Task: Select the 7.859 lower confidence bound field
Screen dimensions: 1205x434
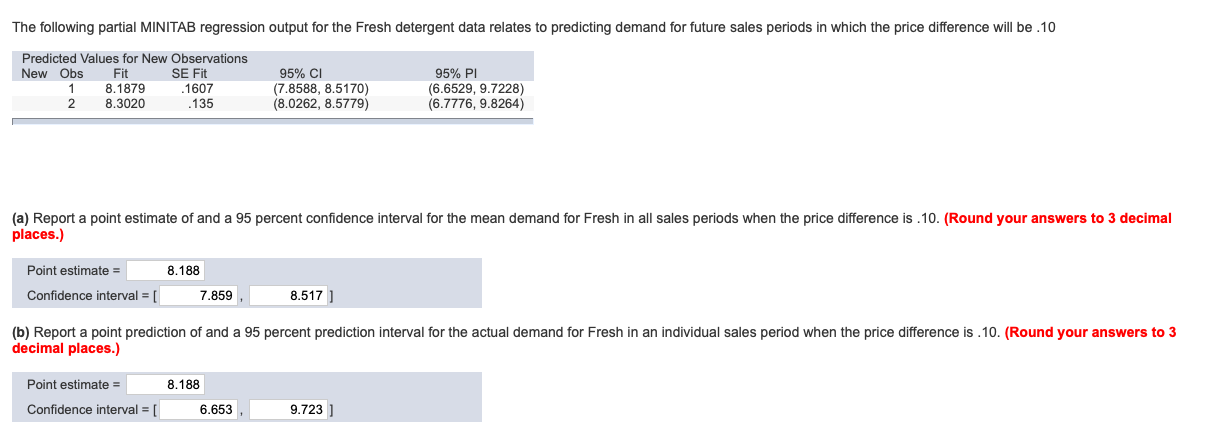Action: click(x=199, y=296)
